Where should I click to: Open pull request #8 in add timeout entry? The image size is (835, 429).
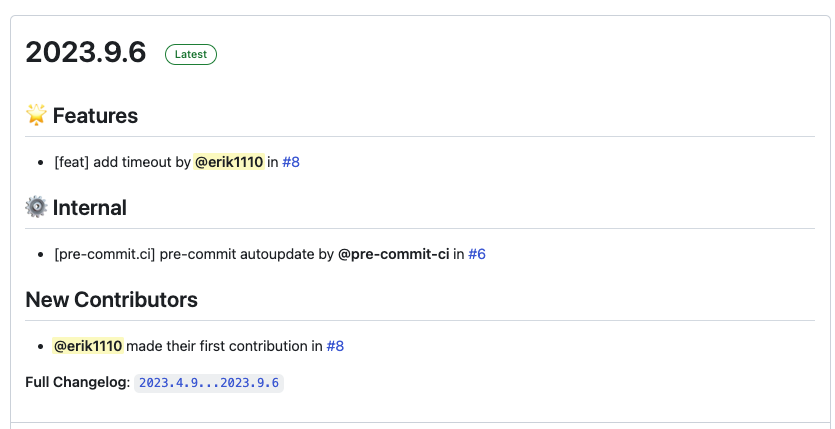point(291,161)
